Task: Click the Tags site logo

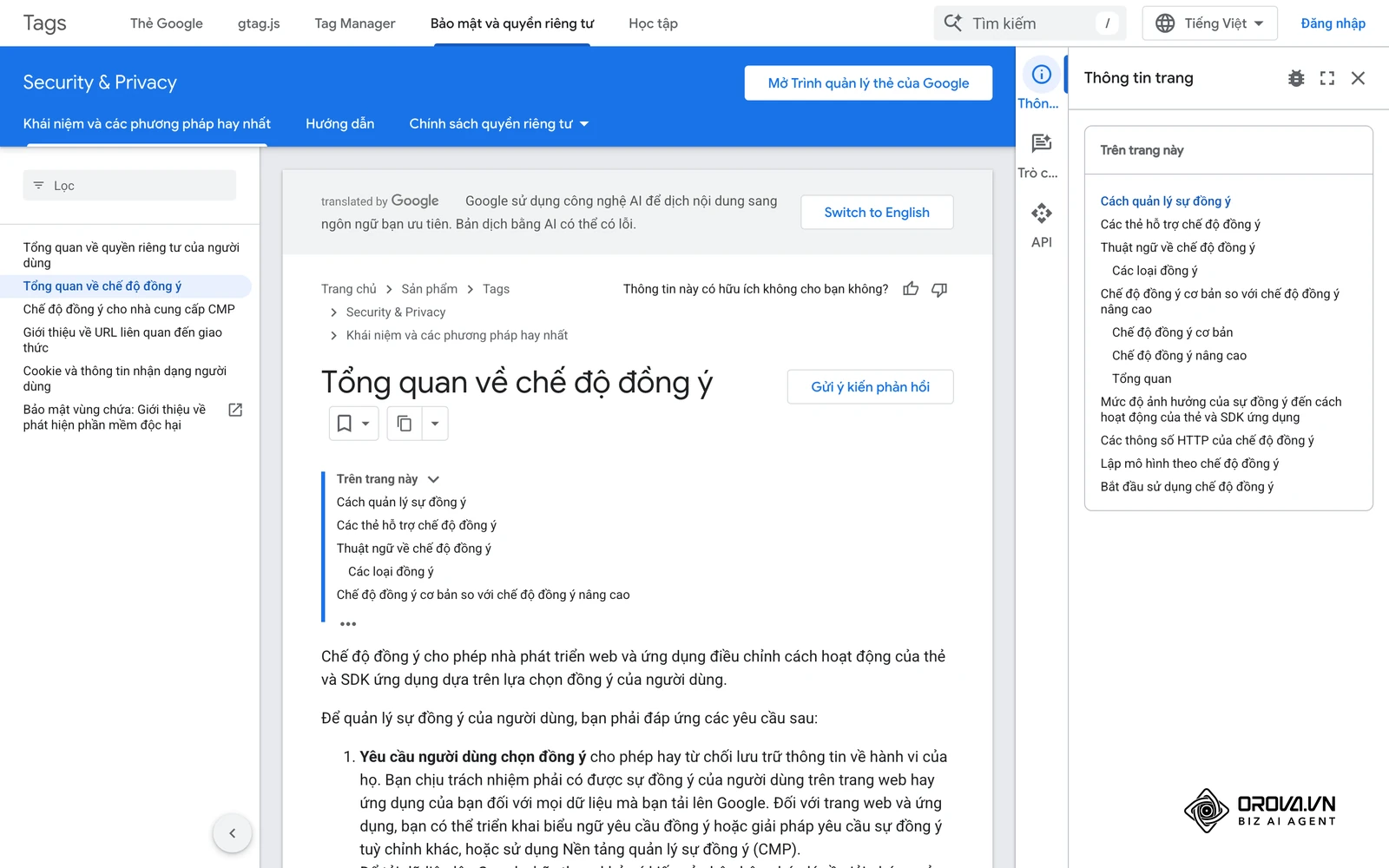Action: coord(45,23)
